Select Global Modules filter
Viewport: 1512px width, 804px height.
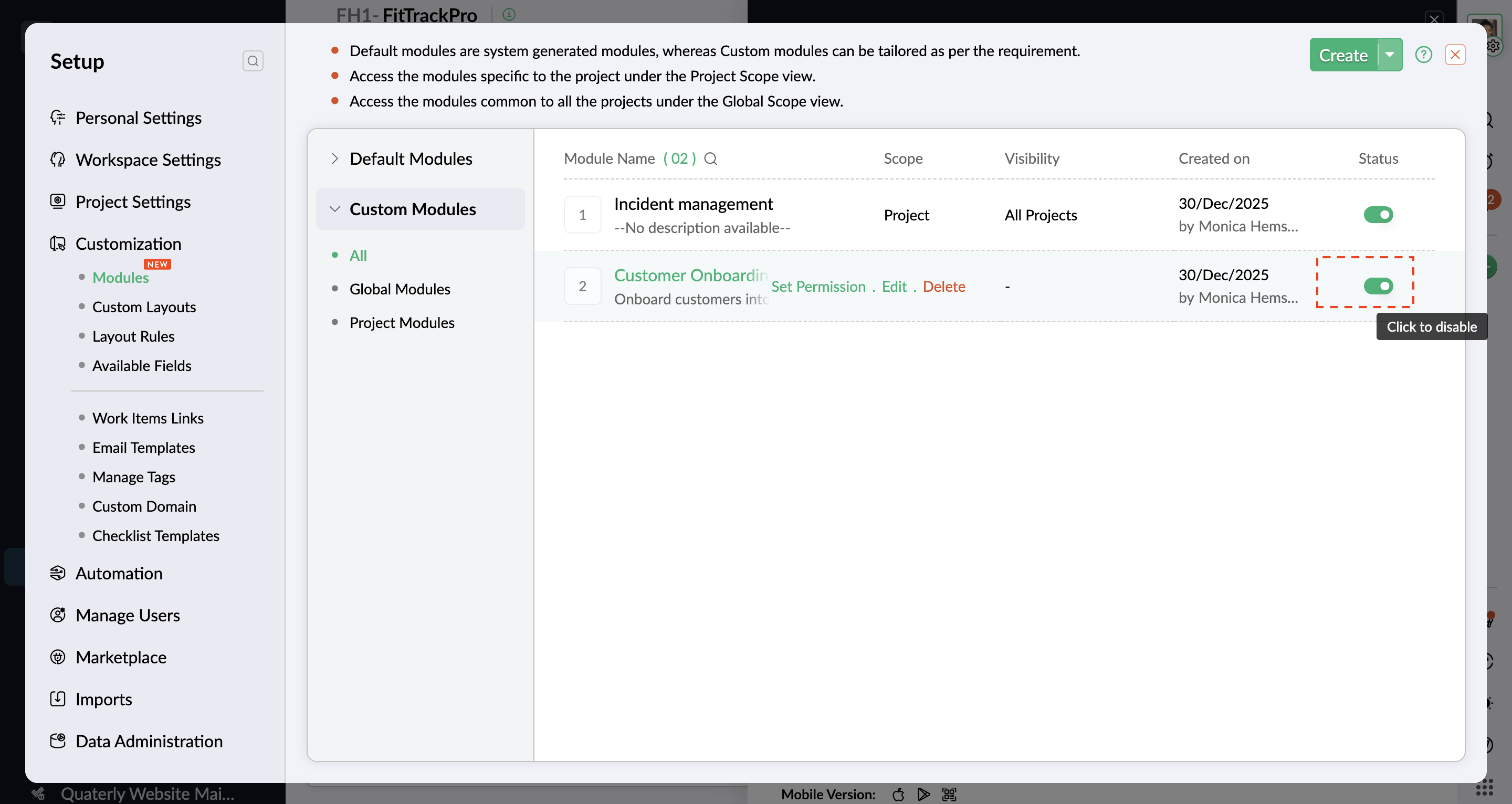coord(400,289)
